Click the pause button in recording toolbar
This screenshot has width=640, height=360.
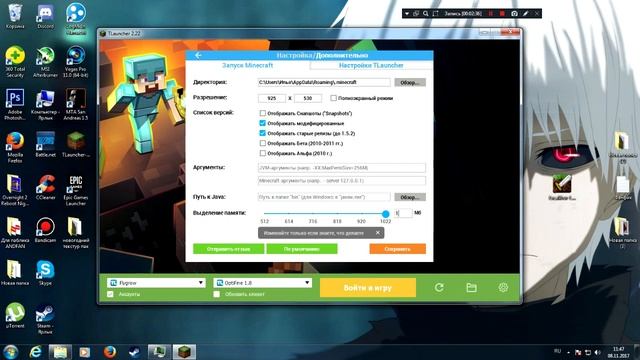coord(491,13)
